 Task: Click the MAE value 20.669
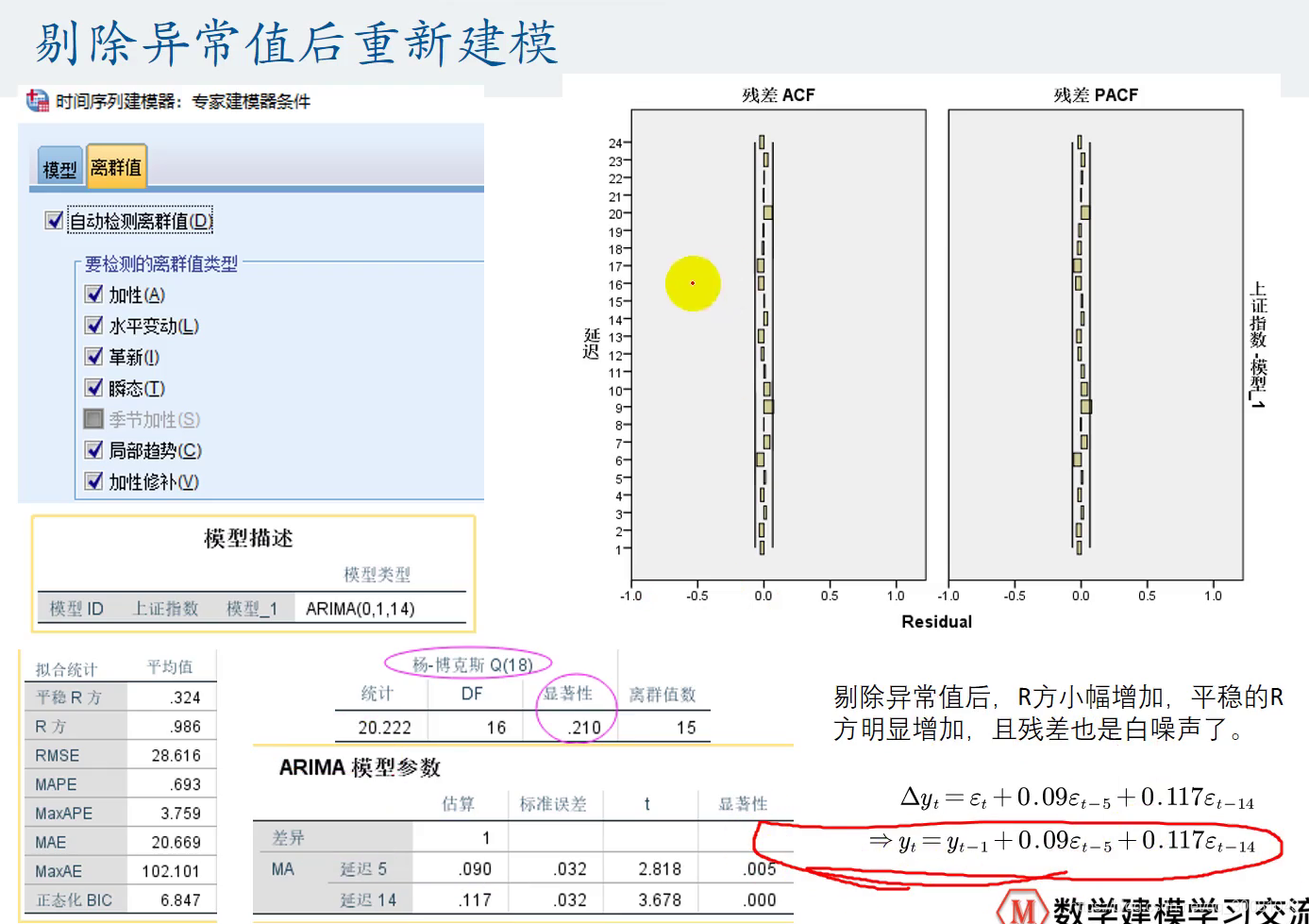pyautogui.click(x=176, y=843)
